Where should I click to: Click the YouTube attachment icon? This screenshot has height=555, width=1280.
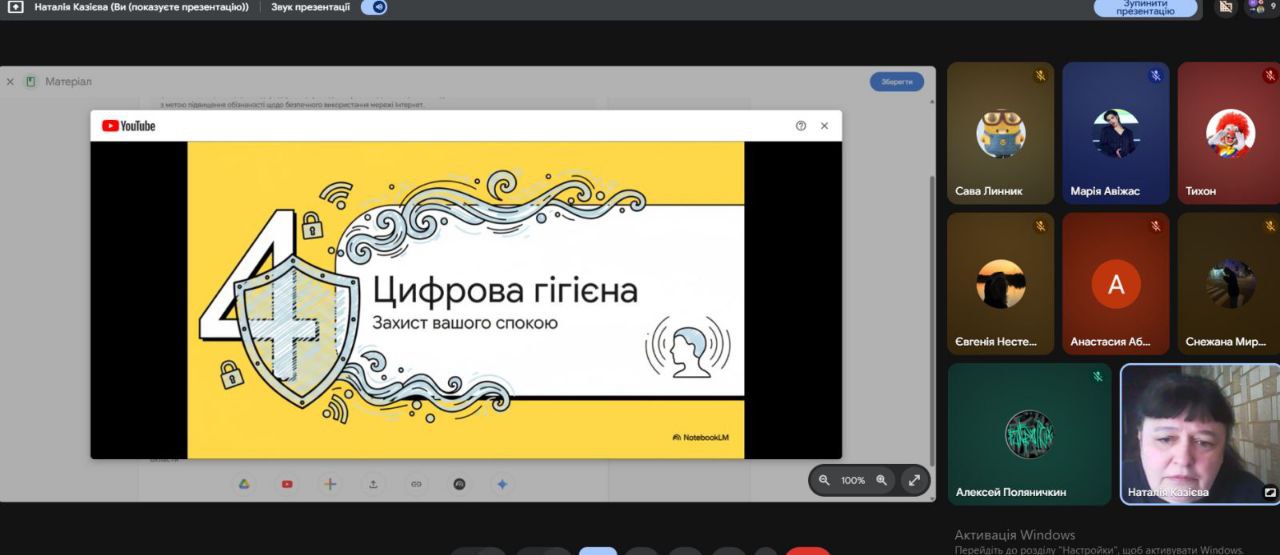tap(287, 484)
